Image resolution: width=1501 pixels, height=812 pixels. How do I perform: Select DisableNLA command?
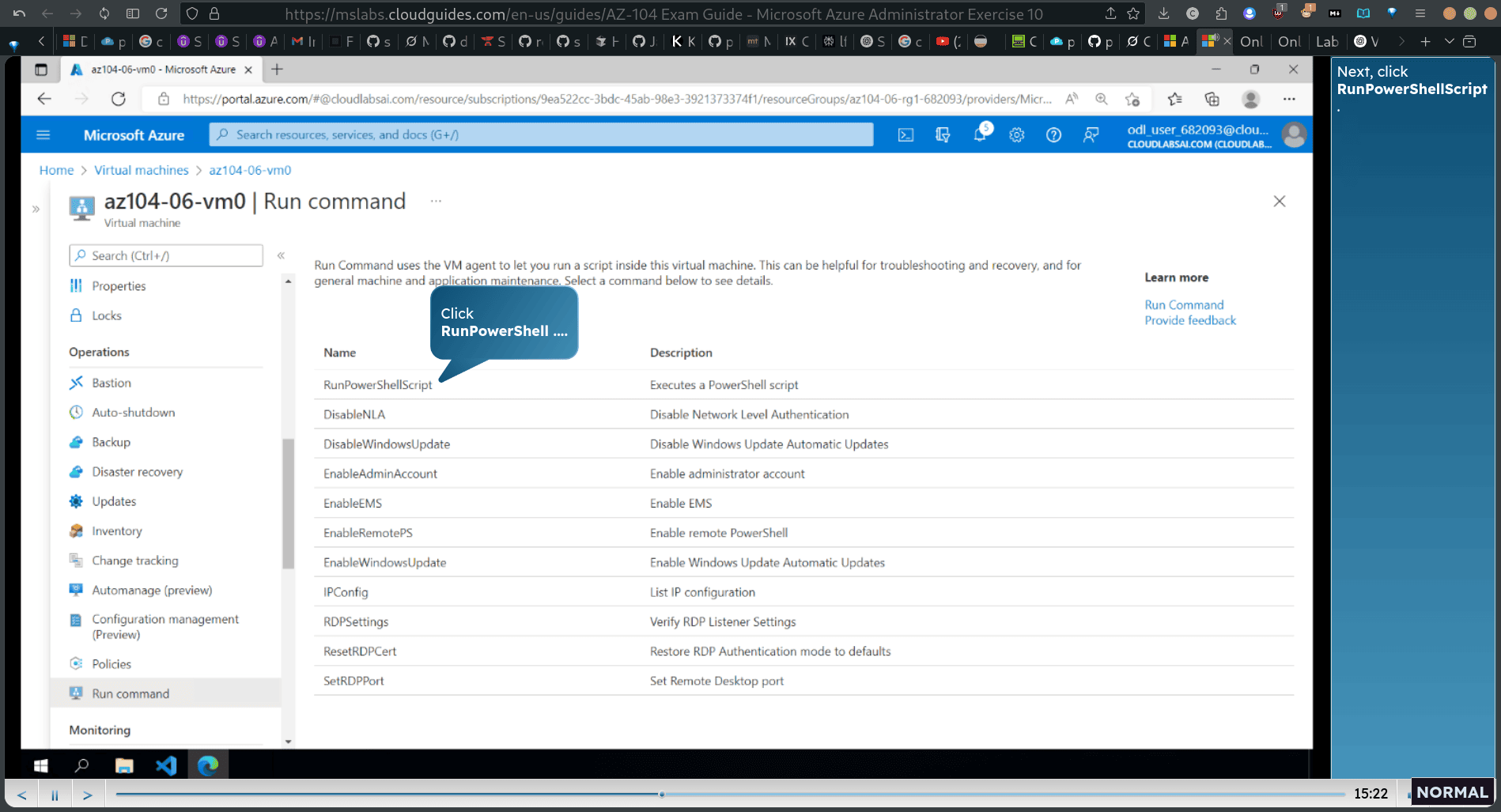coord(354,414)
